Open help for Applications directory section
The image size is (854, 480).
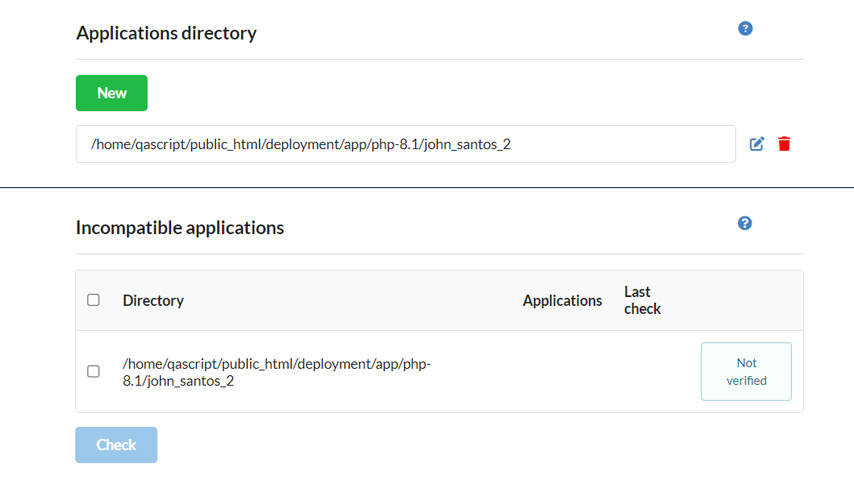click(745, 28)
